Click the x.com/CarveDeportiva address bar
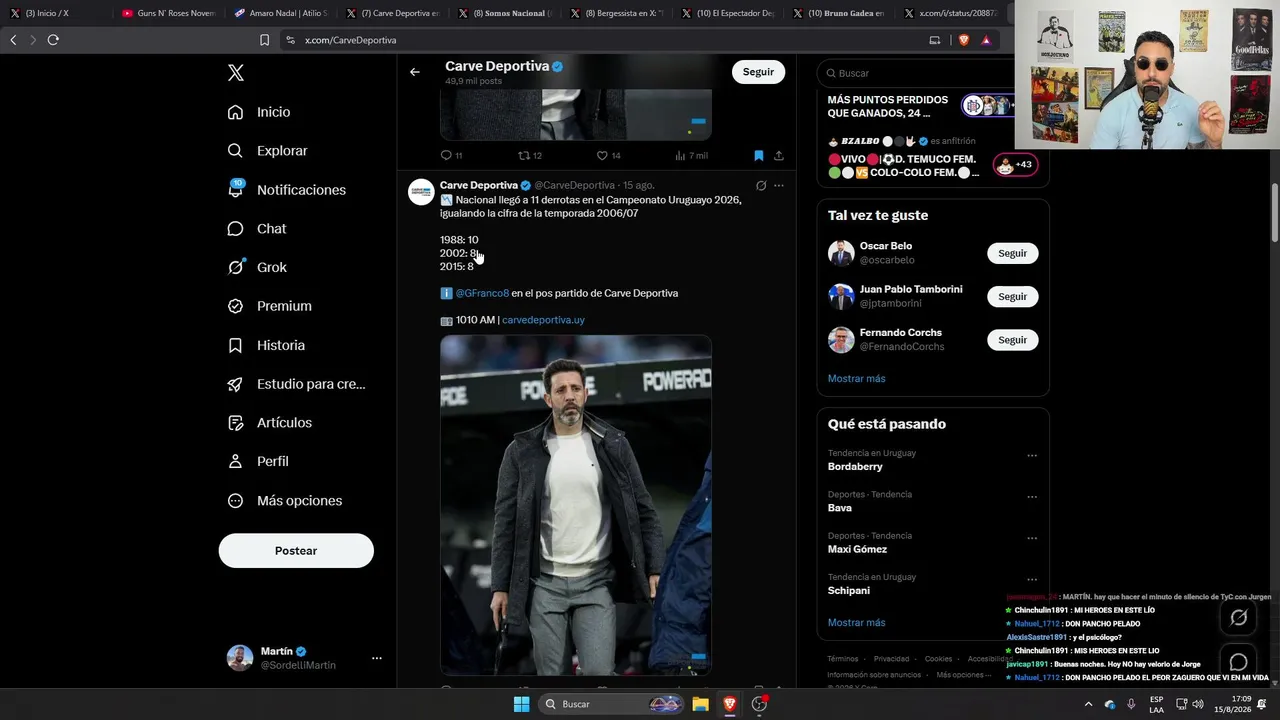The height and width of the screenshot is (720, 1280). coord(600,40)
